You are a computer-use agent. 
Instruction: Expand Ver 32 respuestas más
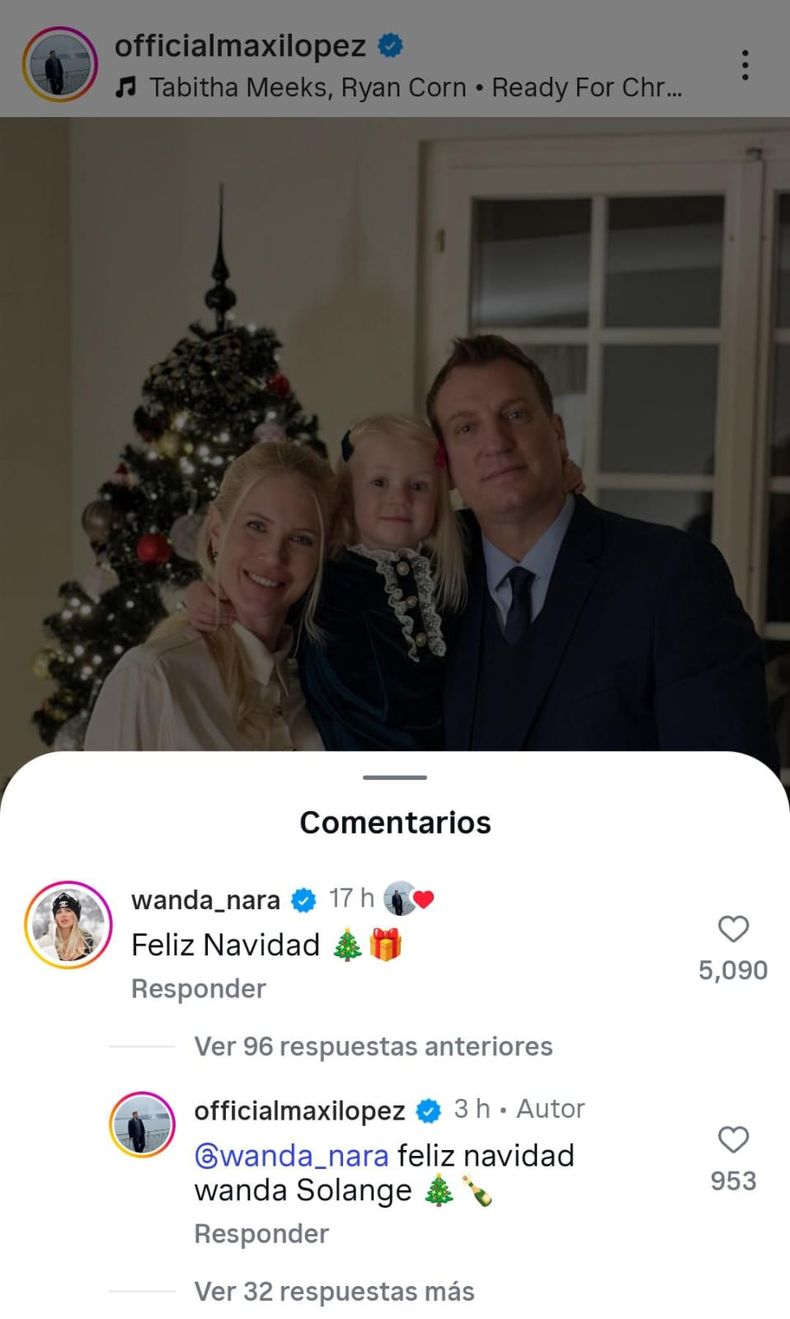coord(334,1291)
